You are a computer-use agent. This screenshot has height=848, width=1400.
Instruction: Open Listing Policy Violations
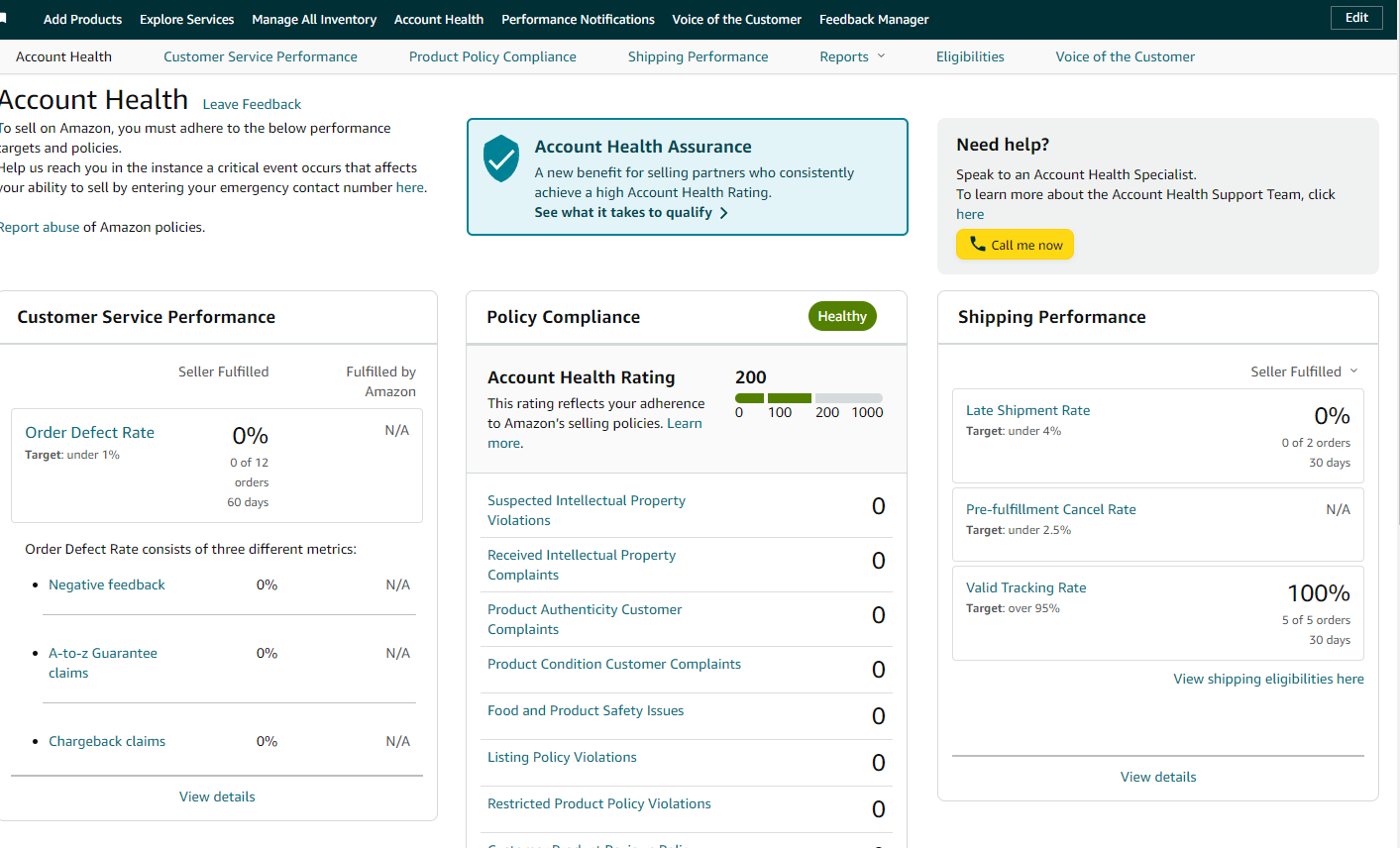[x=562, y=757]
